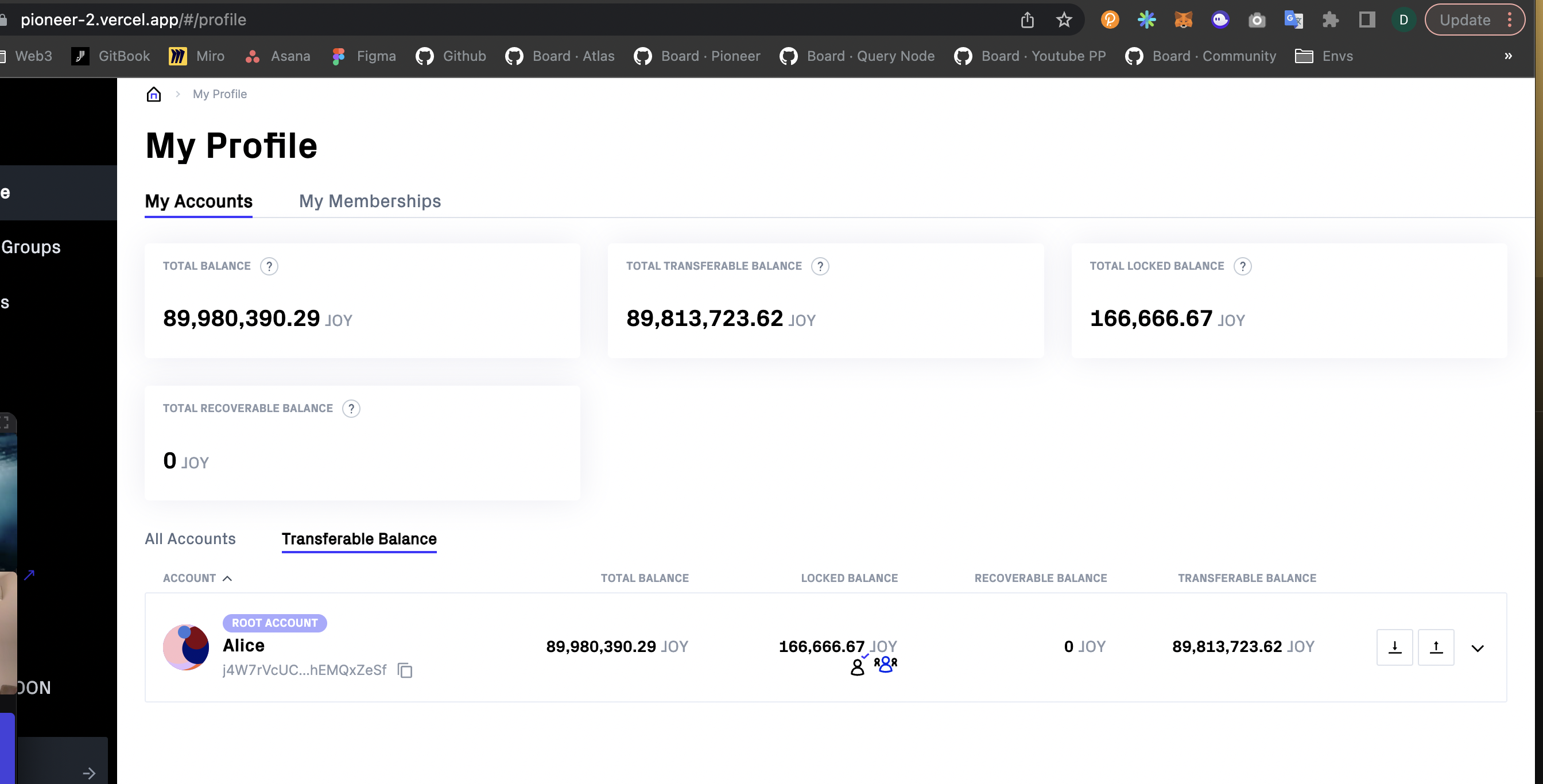Click the help icon beside Total Locked Balance
This screenshot has width=1543, height=784.
pos(1243,266)
